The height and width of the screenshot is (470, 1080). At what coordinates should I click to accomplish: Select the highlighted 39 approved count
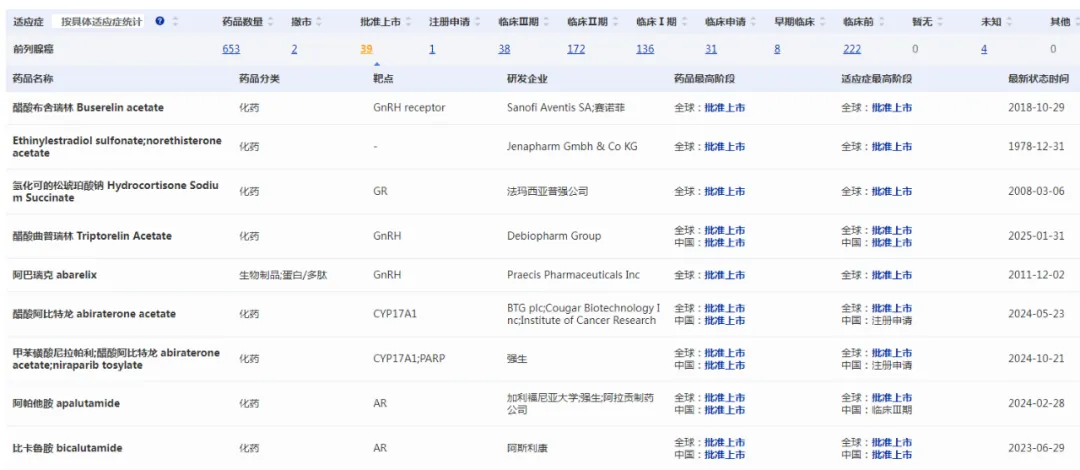[366, 49]
